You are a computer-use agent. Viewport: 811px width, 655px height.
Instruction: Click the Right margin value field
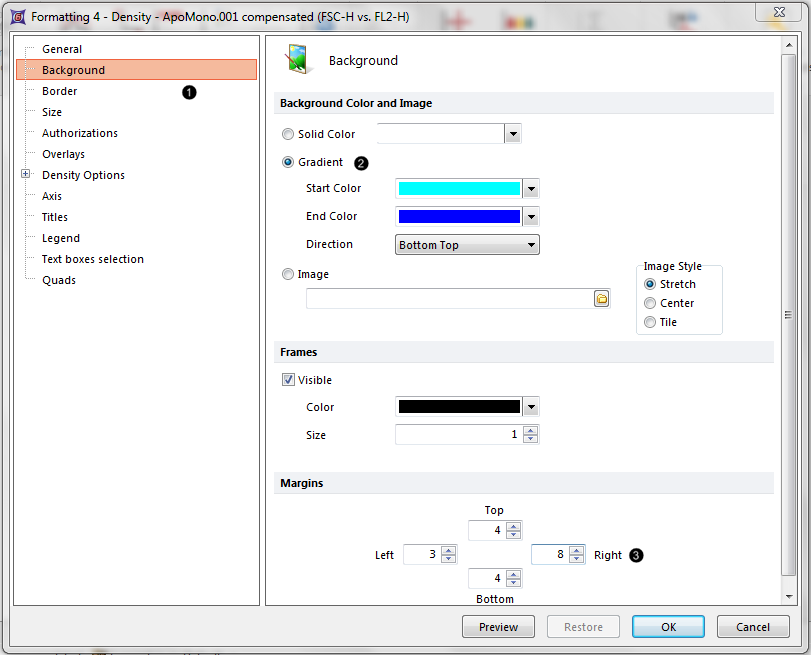click(x=549, y=554)
